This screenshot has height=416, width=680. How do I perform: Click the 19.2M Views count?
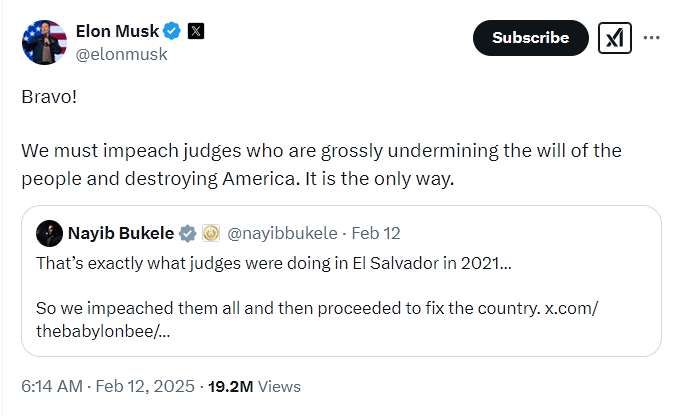[255, 386]
